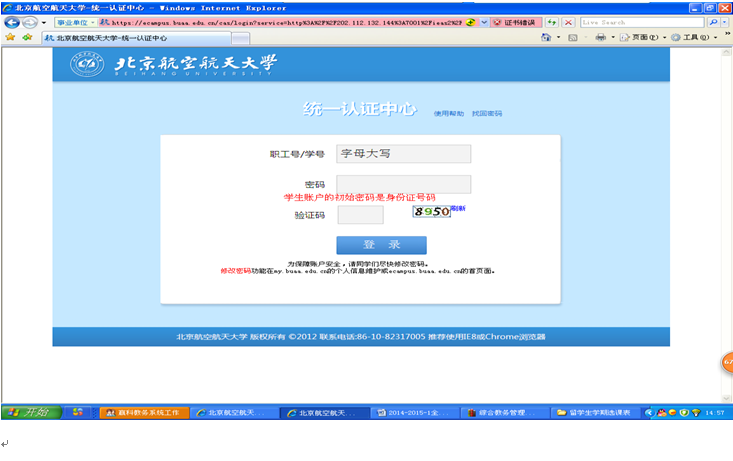Click the 职工号/学号 input field
The width and height of the screenshot is (733, 461).
pos(403,154)
